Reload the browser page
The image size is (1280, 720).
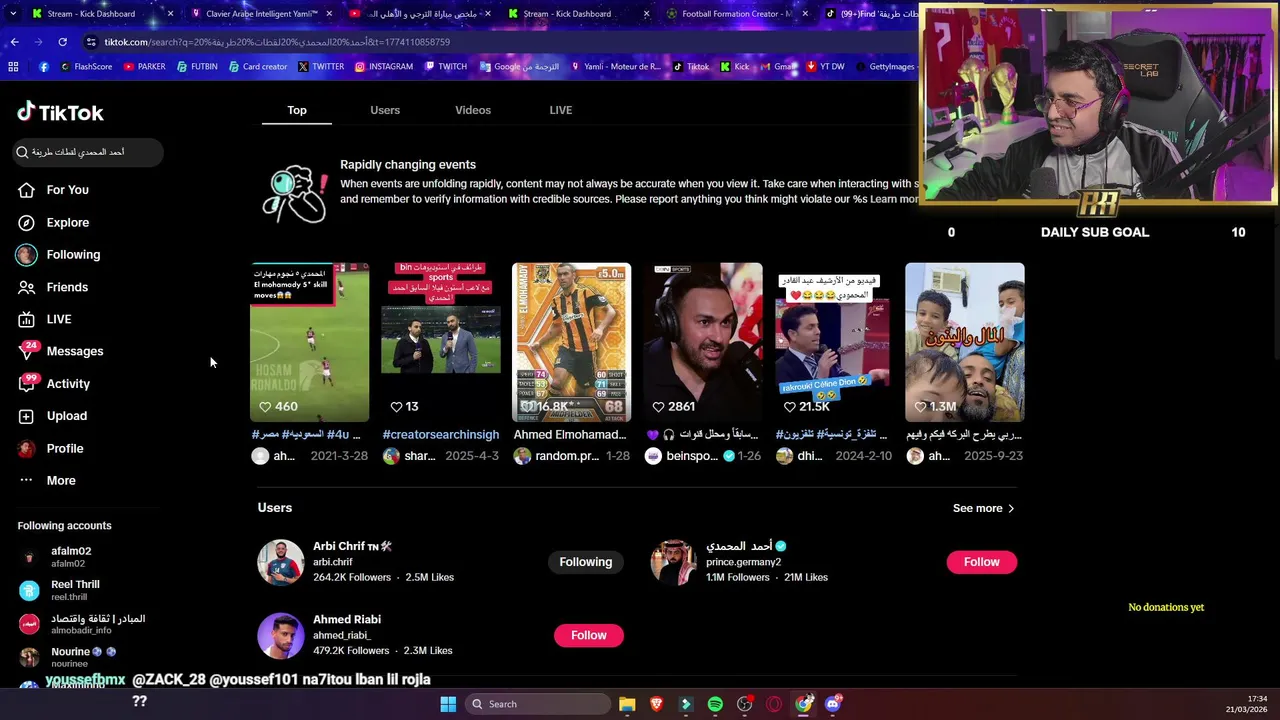tap(62, 42)
